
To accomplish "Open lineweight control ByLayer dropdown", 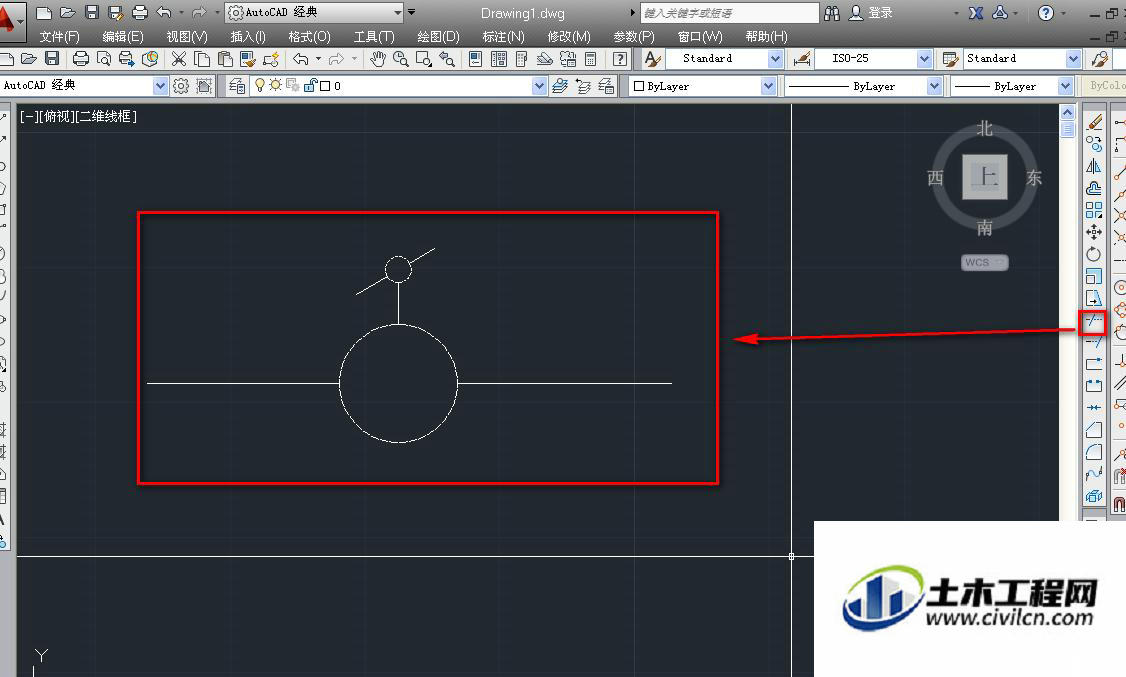I will (1066, 86).
